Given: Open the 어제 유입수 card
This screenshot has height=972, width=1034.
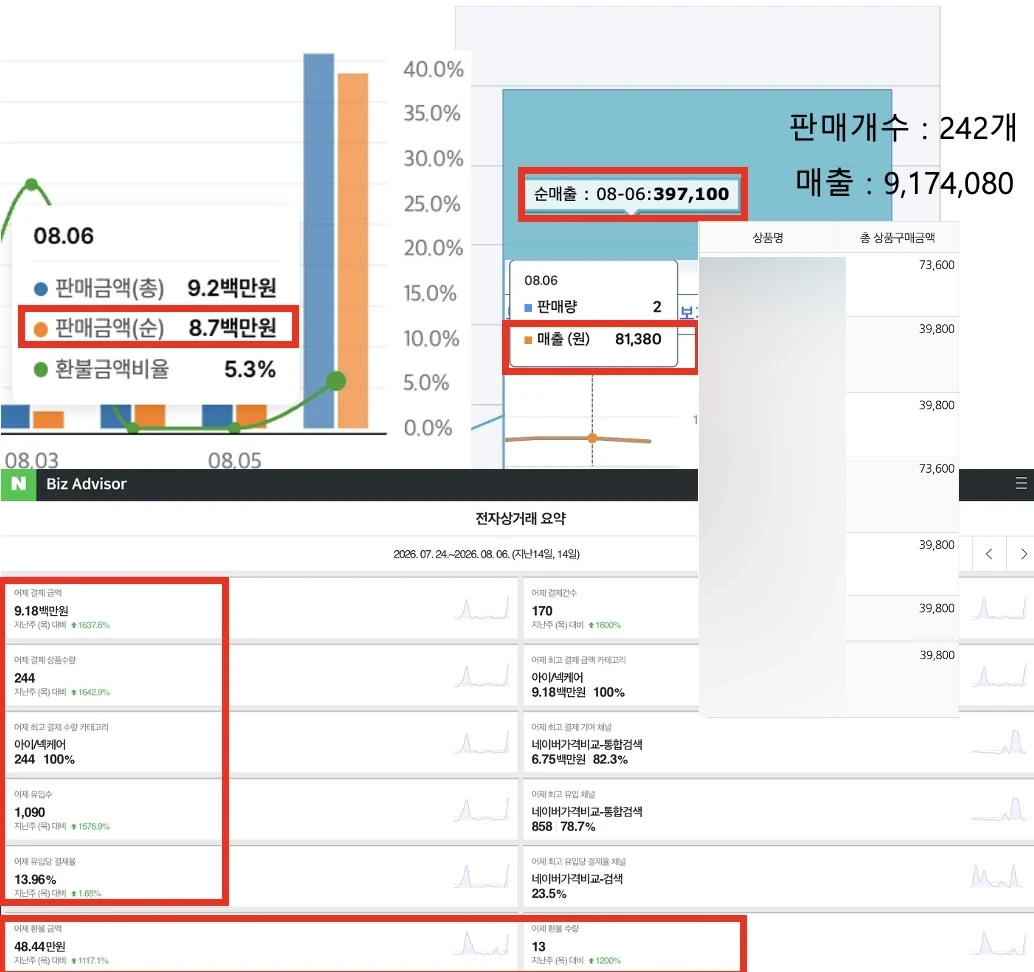Looking at the screenshot, I should (x=260, y=810).
